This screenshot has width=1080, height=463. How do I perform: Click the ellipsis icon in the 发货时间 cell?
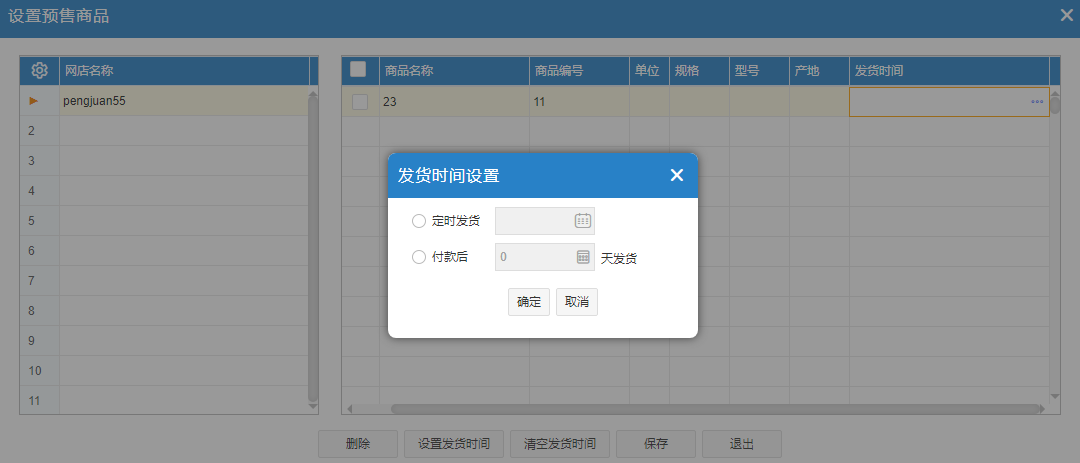click(1037, 102)
